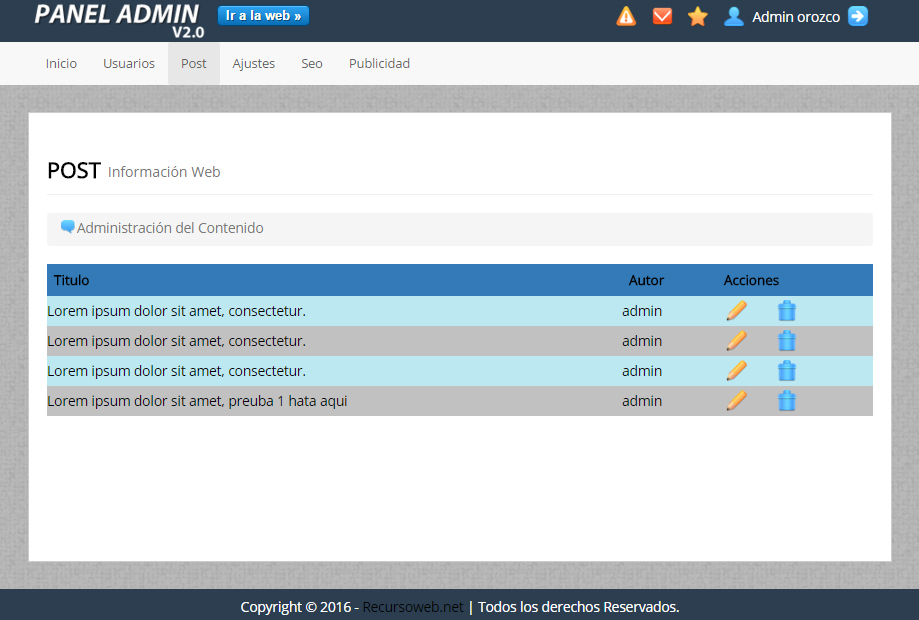Go to the Usuarios menu section
Screen dimensions: 919x620
[x=129, y=63]
